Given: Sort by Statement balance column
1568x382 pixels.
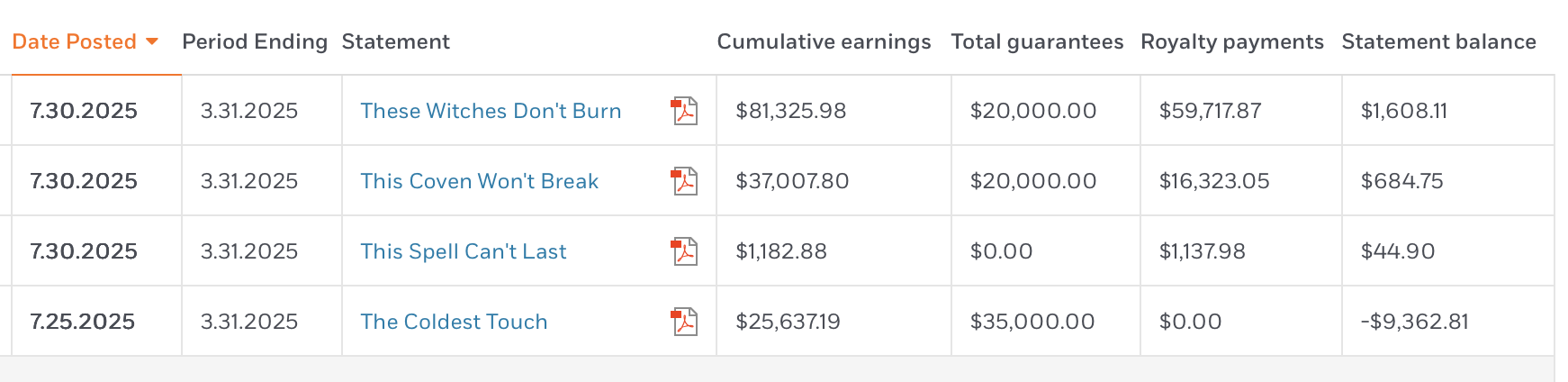Looking at the screenshot, I should click(1438, 41).
